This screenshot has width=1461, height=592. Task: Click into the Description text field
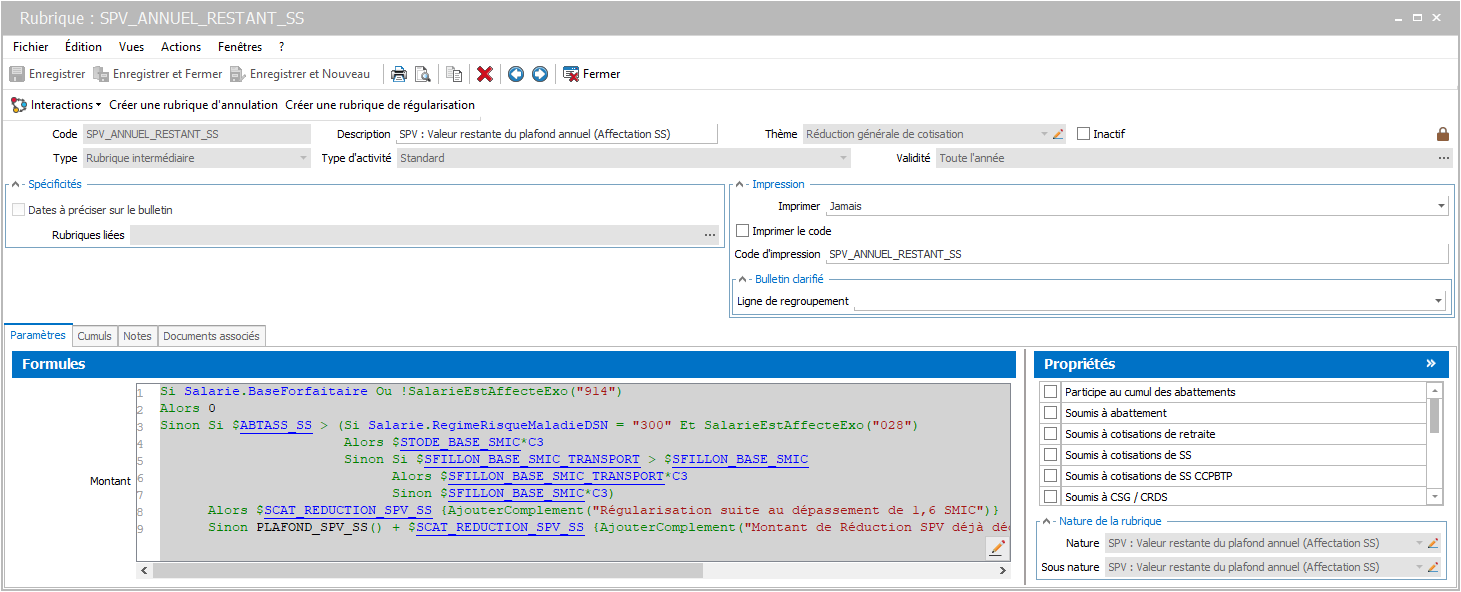[557, 134]
